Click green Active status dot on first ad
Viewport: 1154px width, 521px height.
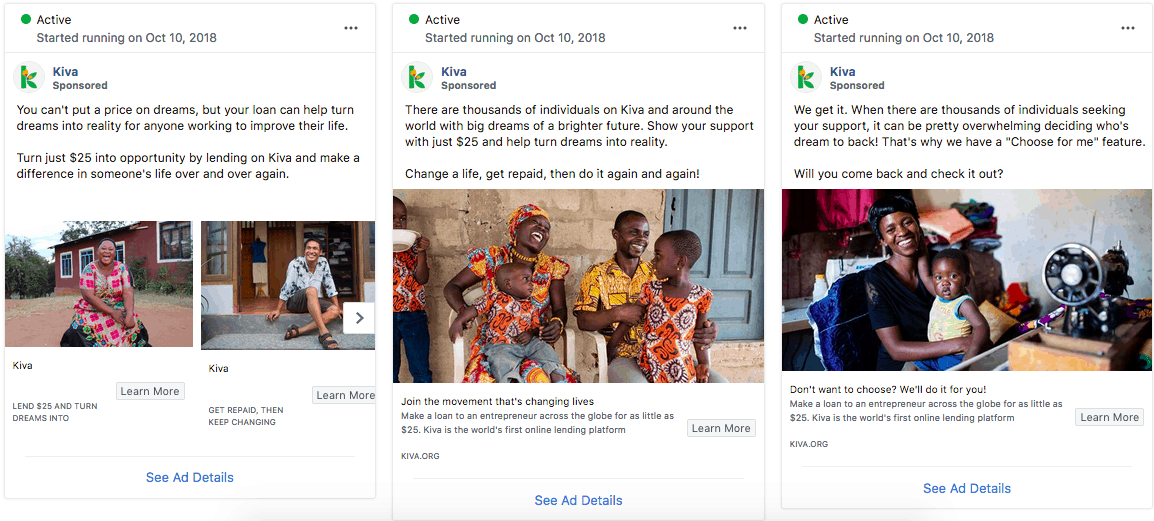tap(26, 19)
